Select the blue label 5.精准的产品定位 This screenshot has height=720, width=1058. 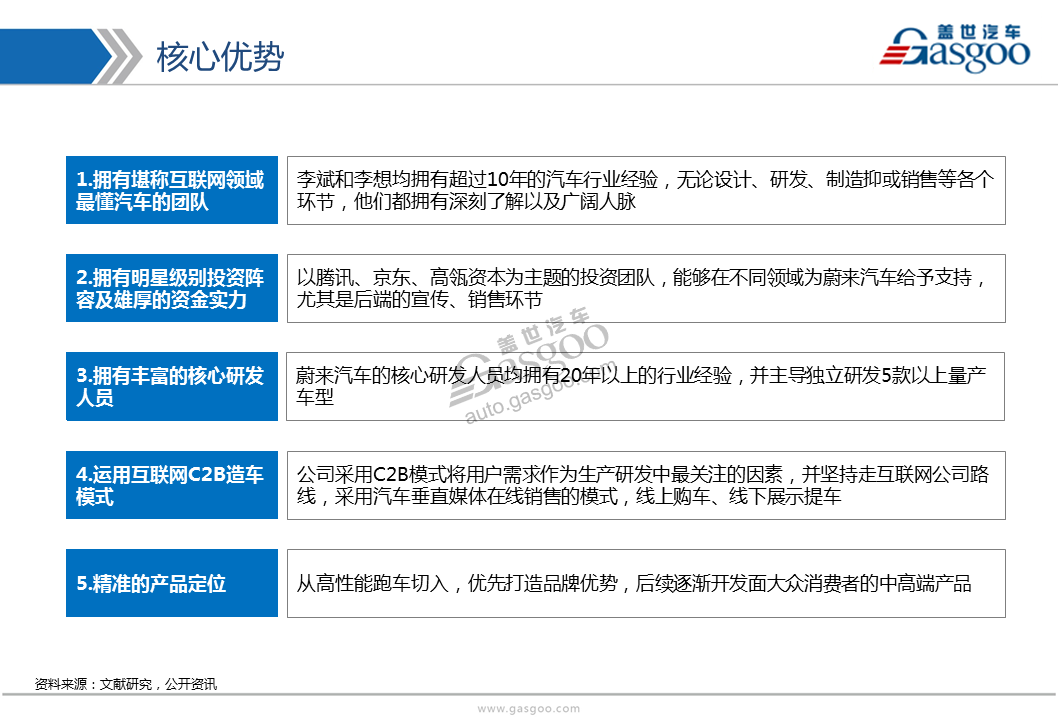click(172, 583)
